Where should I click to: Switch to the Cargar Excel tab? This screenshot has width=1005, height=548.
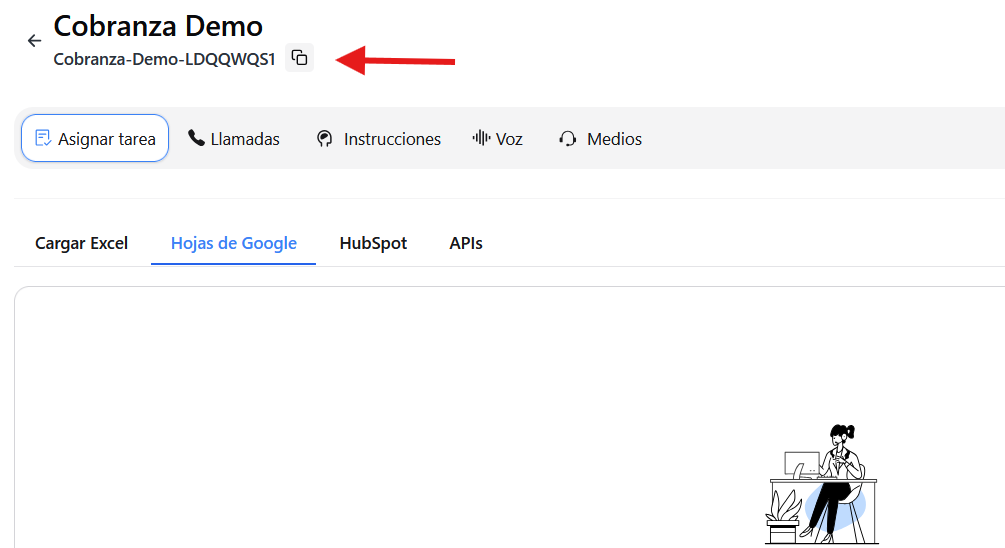81,243
